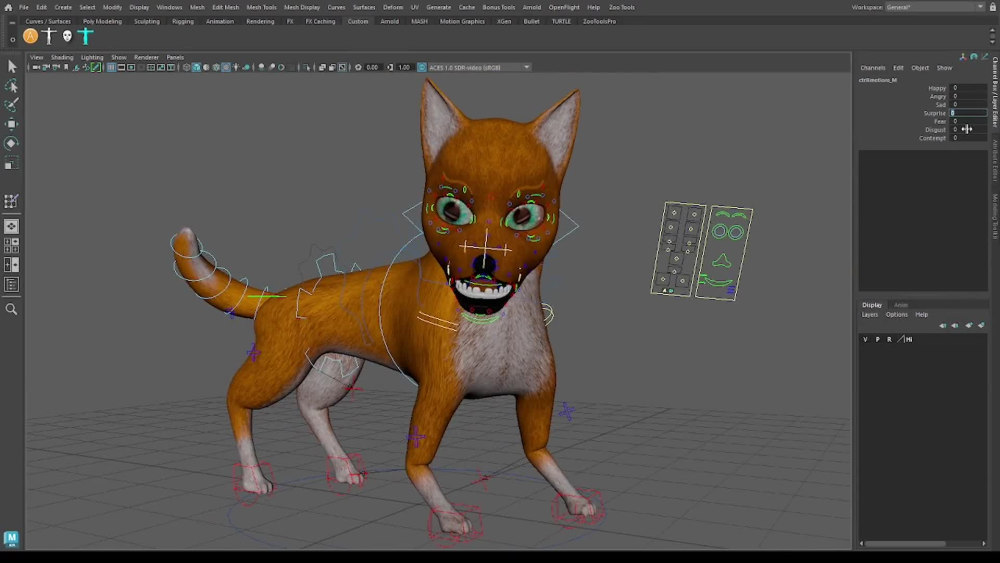Click the layer editor horizontal scrollbar

[922, 543]
